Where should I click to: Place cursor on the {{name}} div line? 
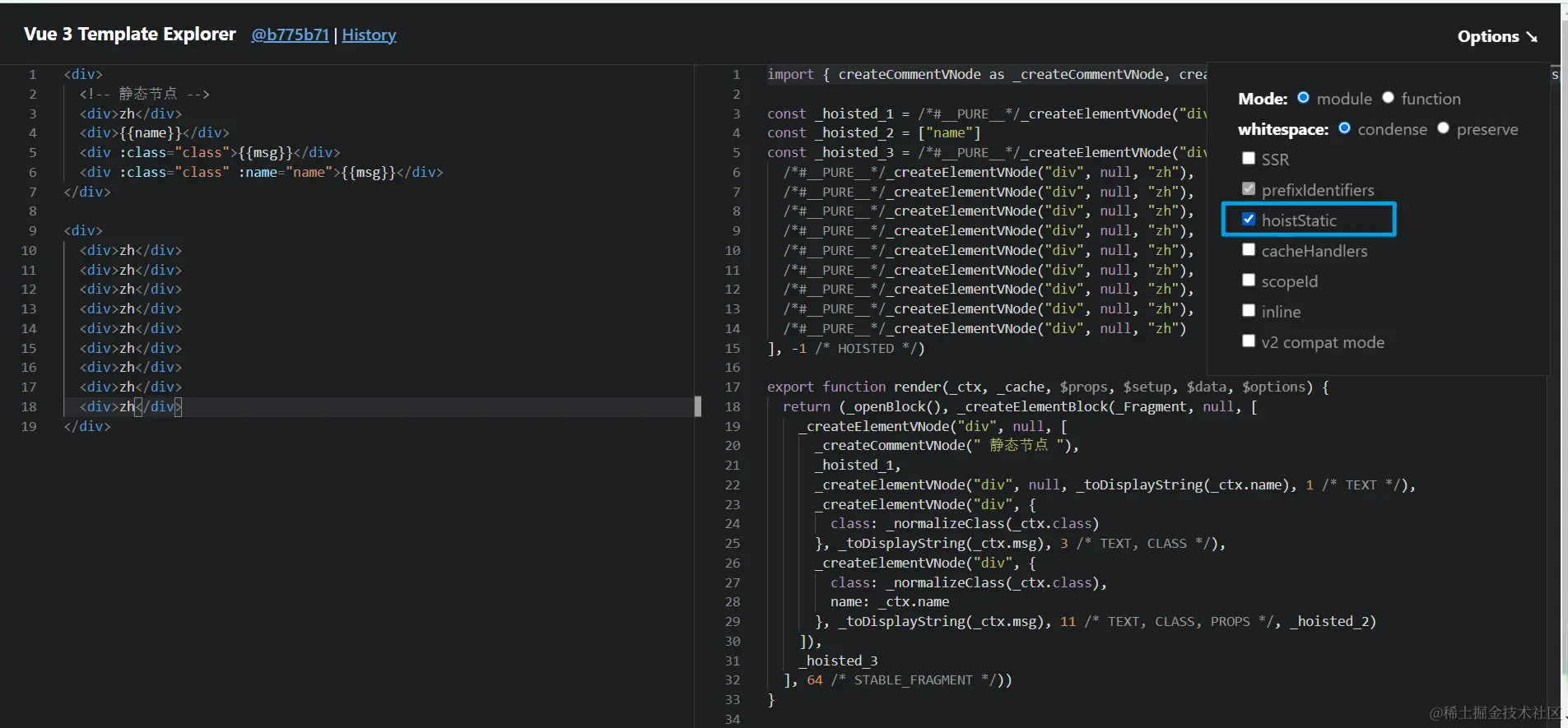[155, 132]
